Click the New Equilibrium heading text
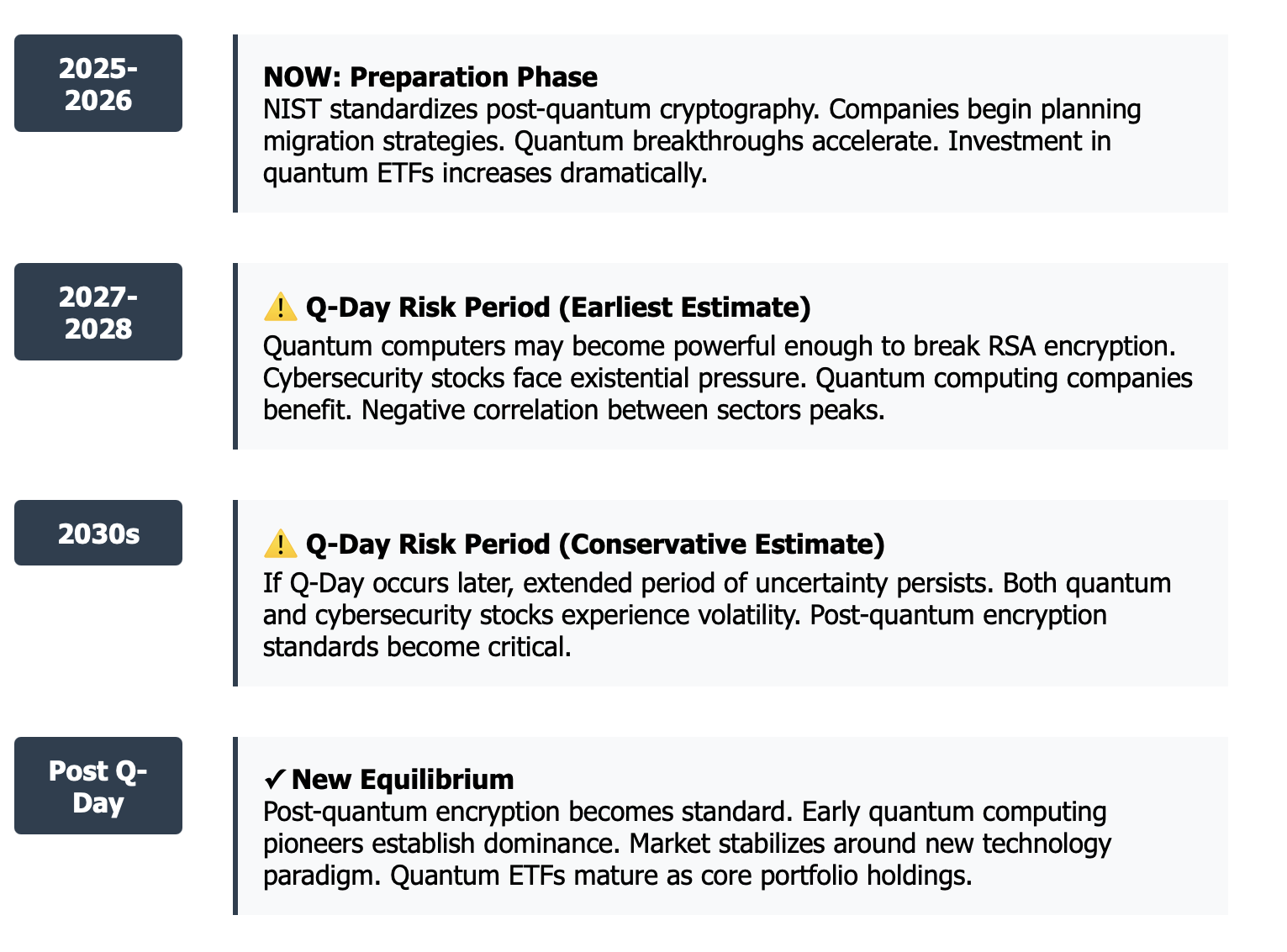 point(403,780)
